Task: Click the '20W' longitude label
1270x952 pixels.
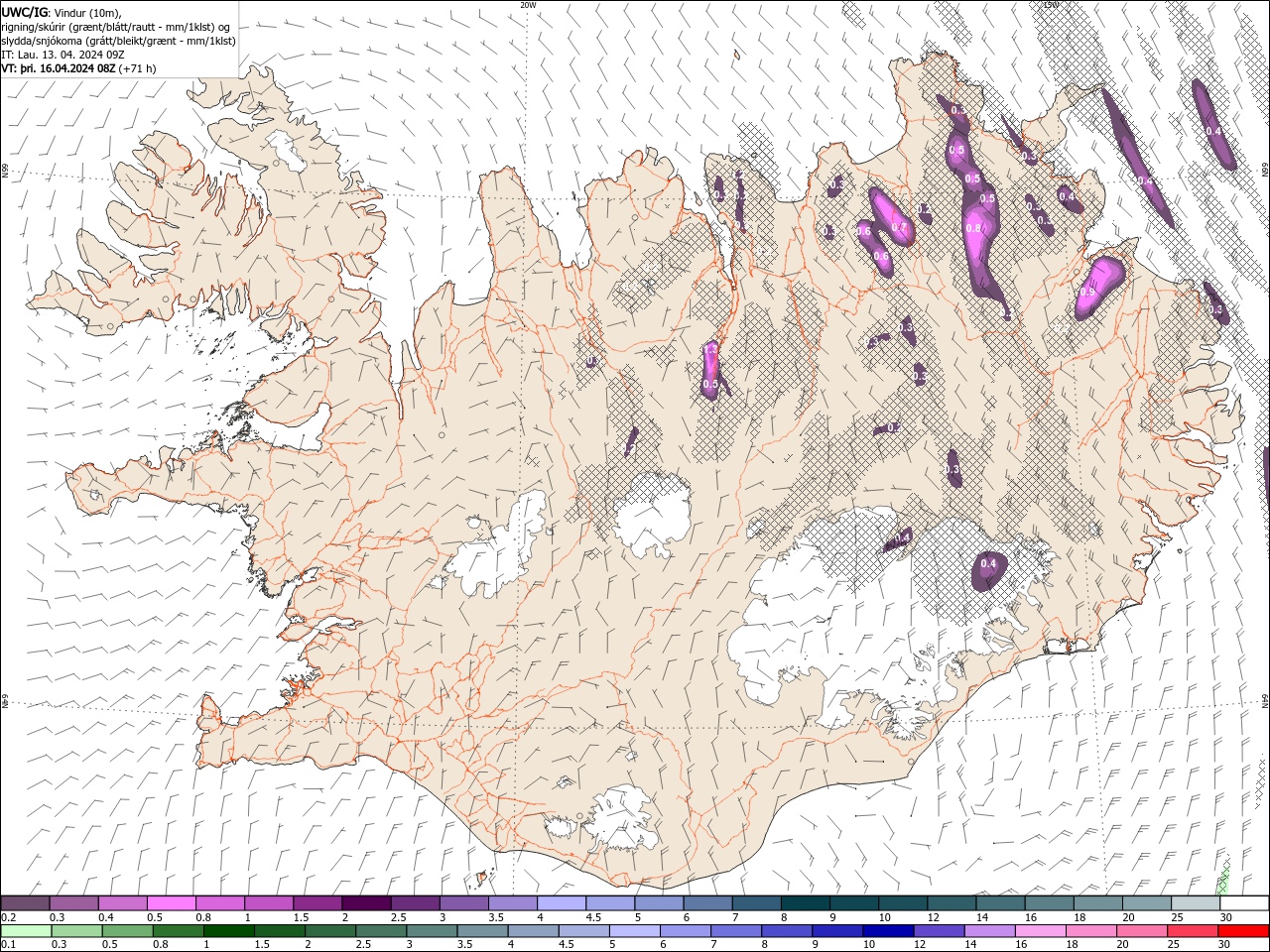Action: [x=528, y=5]
